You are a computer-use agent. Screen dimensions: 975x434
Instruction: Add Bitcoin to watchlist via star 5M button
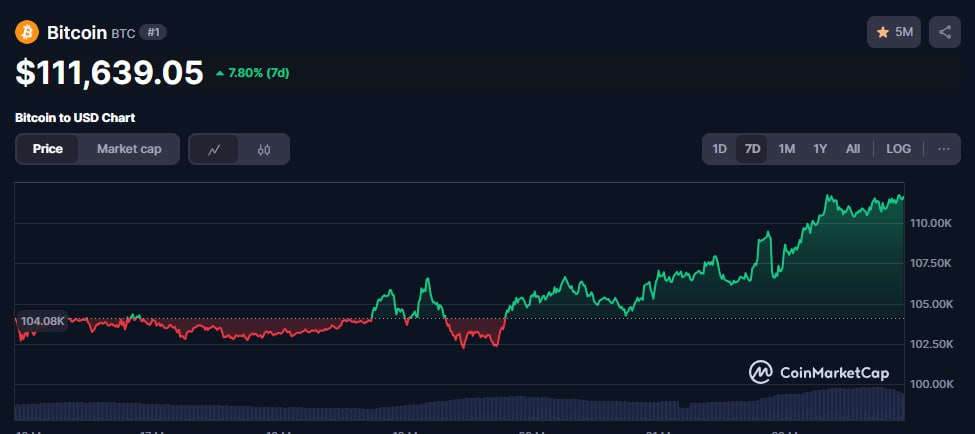[x=894, y=32]
